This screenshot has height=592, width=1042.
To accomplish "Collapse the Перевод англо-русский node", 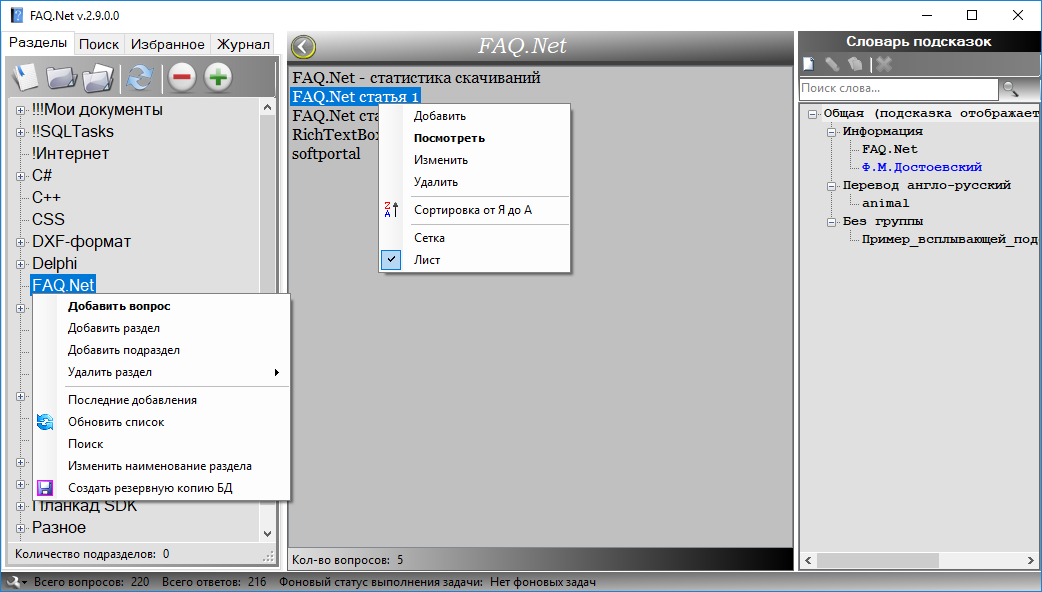I will click(x=831, y=186).
